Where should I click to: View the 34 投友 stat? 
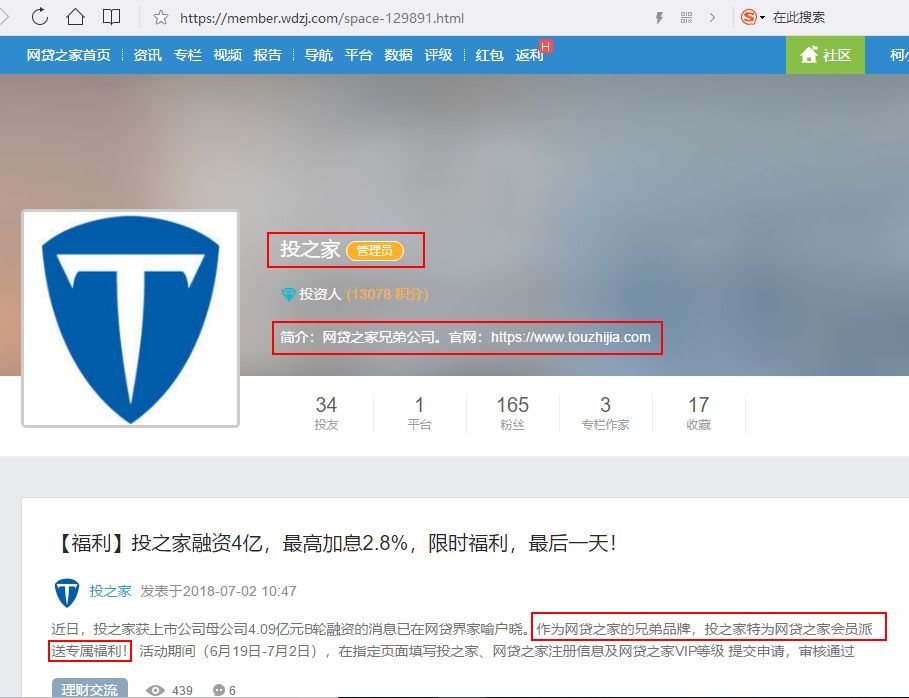pos(326,412)
